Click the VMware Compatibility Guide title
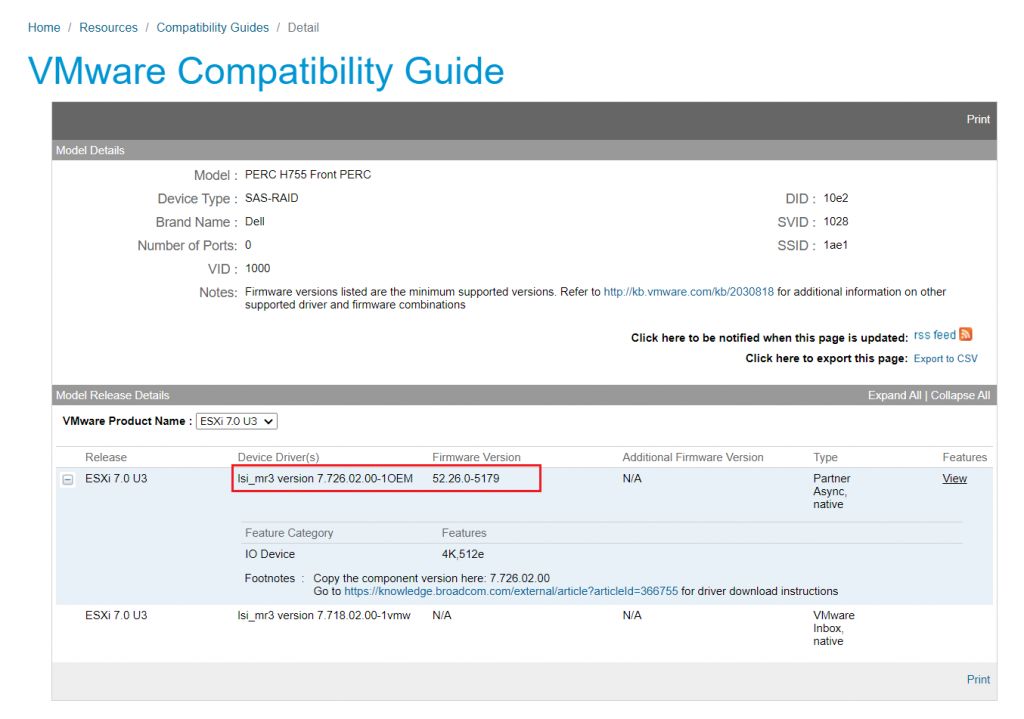This screenshot has height=719, width=1024. coord(266,71)
